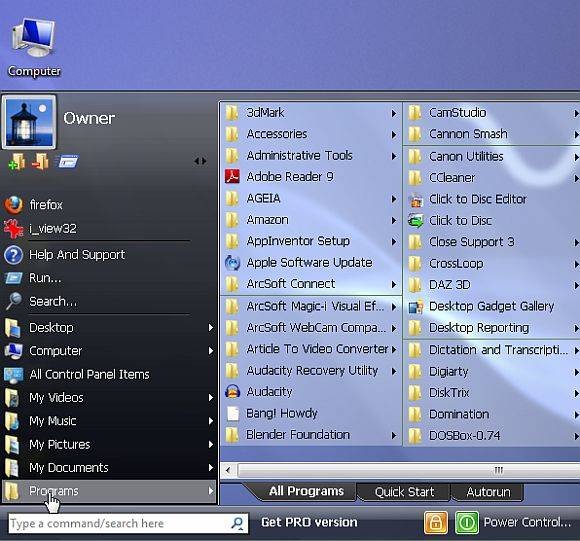The image size is (580, 541).
Task: Open the Cannon Smash folder
Action: (492, 134)
